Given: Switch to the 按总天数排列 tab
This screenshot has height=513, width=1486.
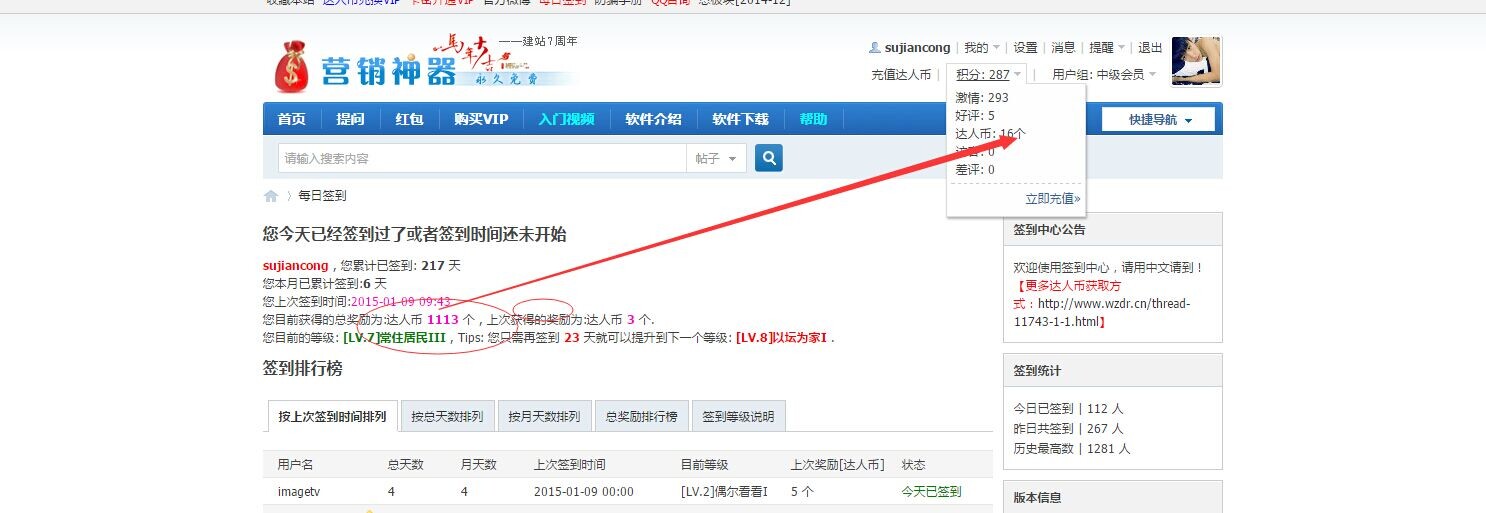Looking at the screenshot, I should coord(447,416).
